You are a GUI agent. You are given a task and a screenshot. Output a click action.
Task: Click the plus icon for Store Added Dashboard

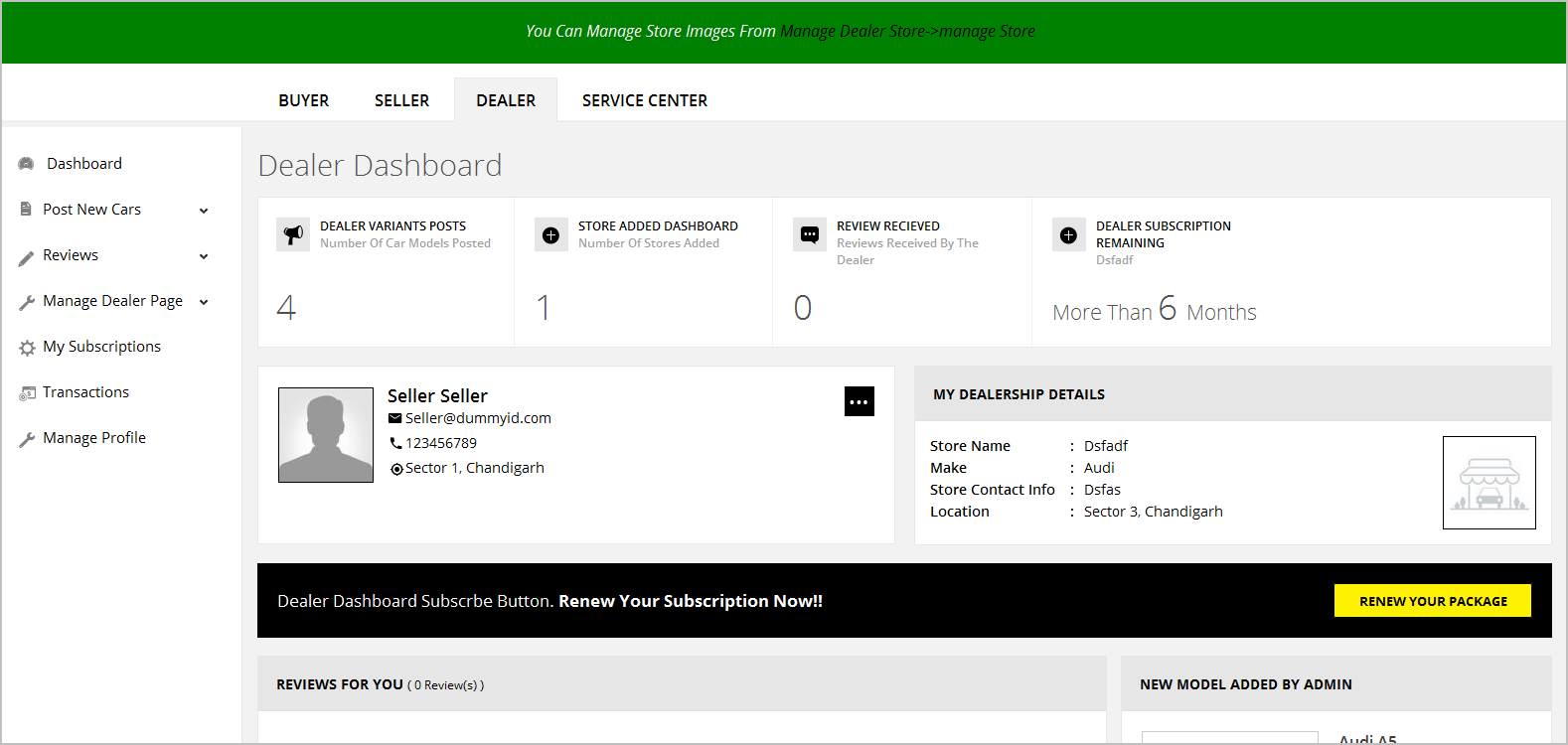pyautogui.click(x=551, y=234)
